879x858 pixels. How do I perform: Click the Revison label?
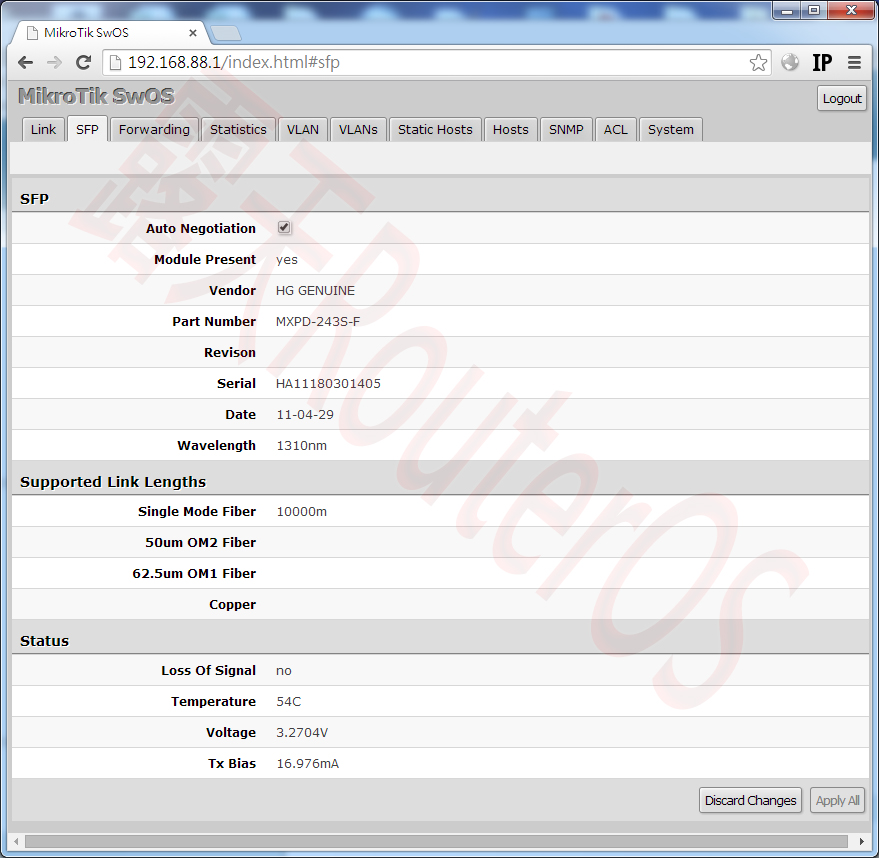pos(230,353)
